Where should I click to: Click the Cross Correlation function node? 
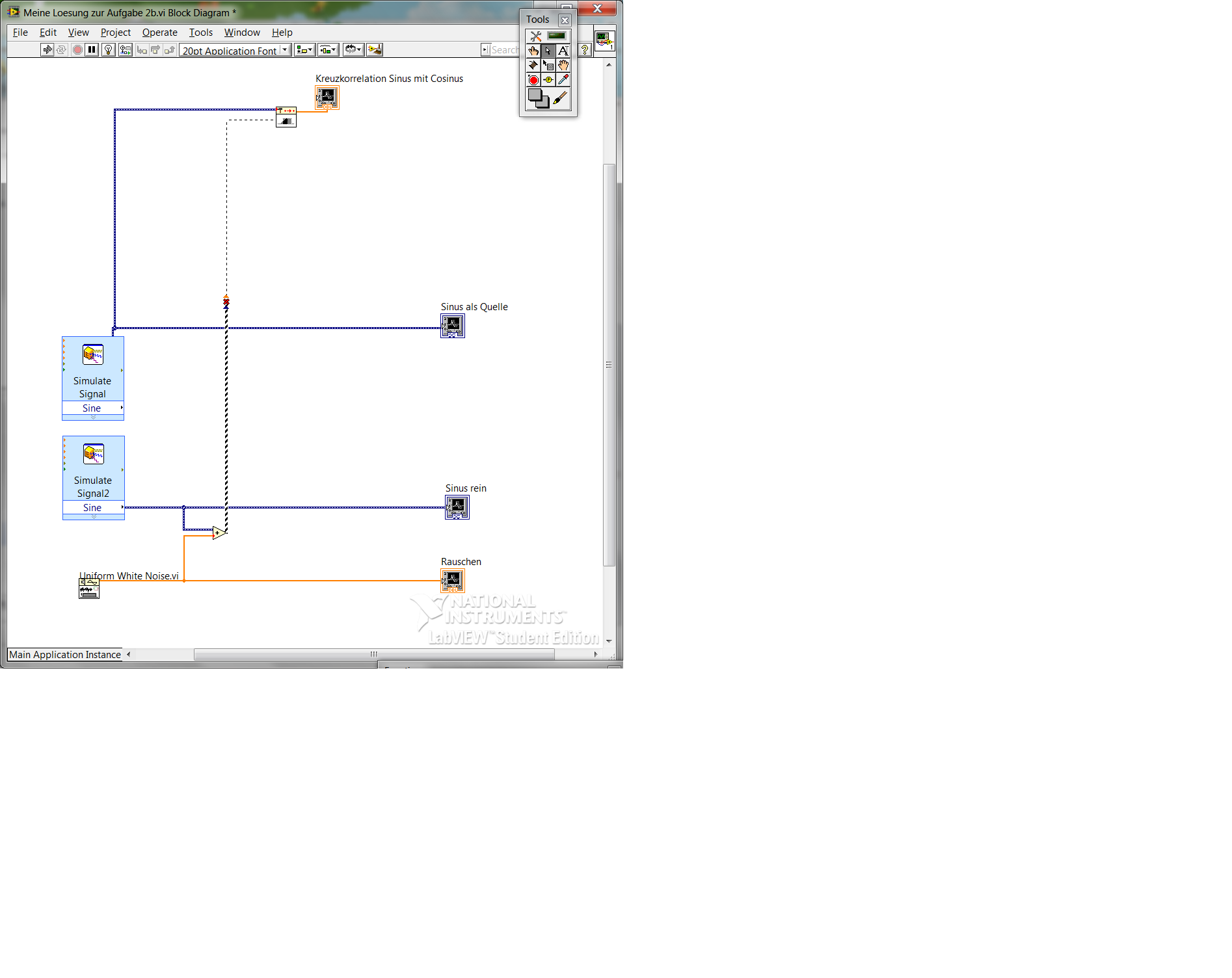click(286, 117)
